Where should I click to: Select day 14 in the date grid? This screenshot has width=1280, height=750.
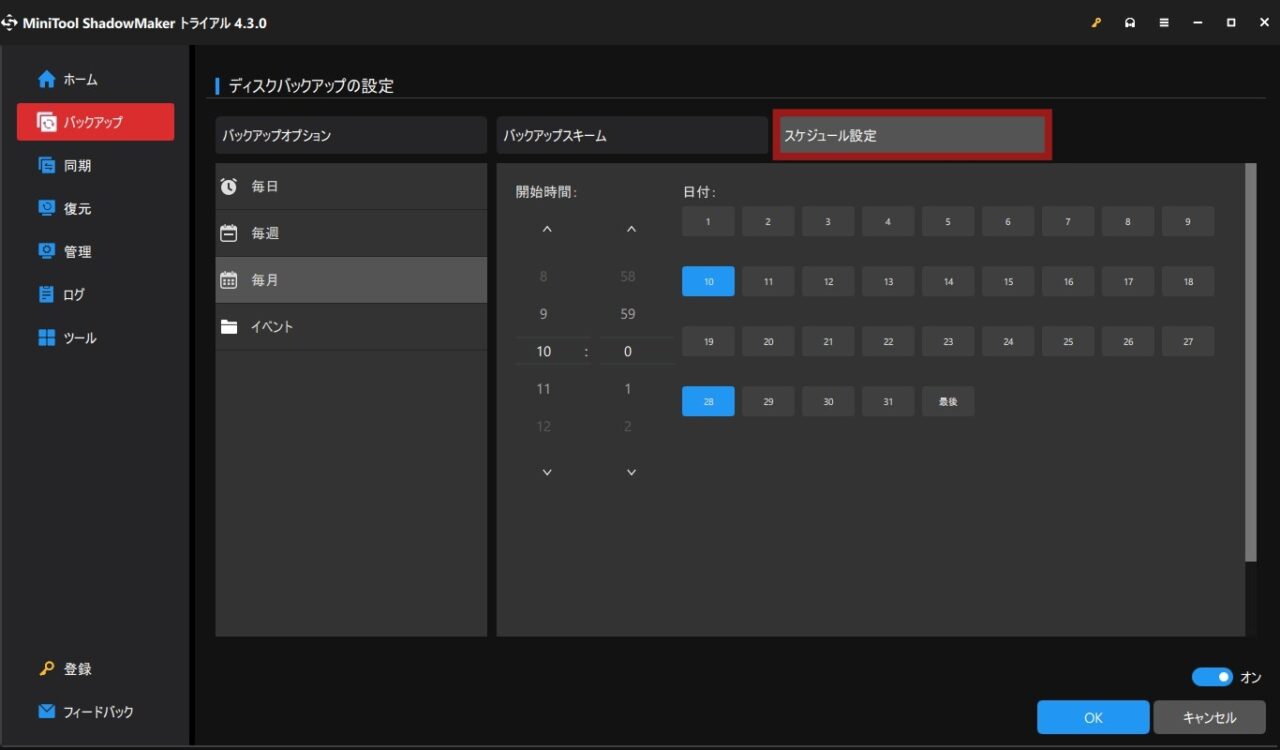pyautogui.click(x=948, y=281)
